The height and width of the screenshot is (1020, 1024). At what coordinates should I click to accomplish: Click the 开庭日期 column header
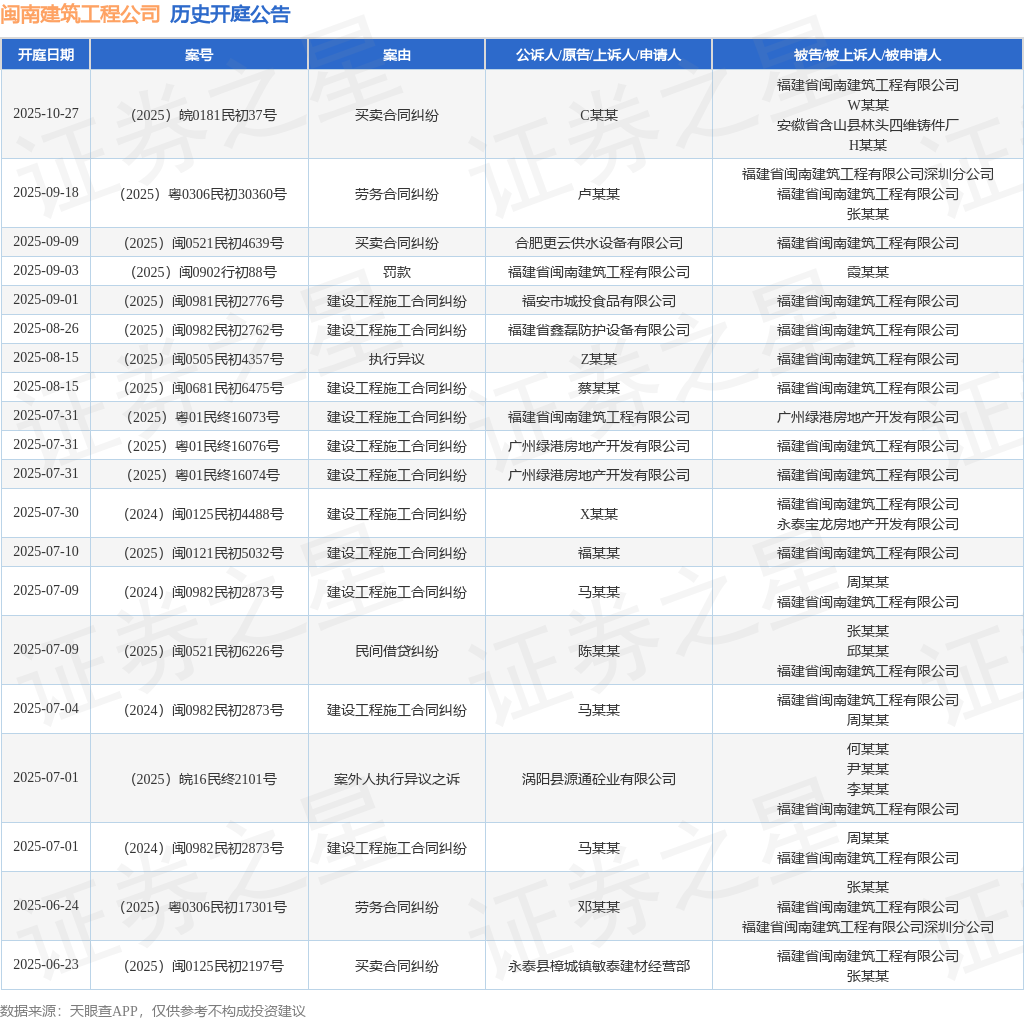pyautogui.click(x=46, y=55)
